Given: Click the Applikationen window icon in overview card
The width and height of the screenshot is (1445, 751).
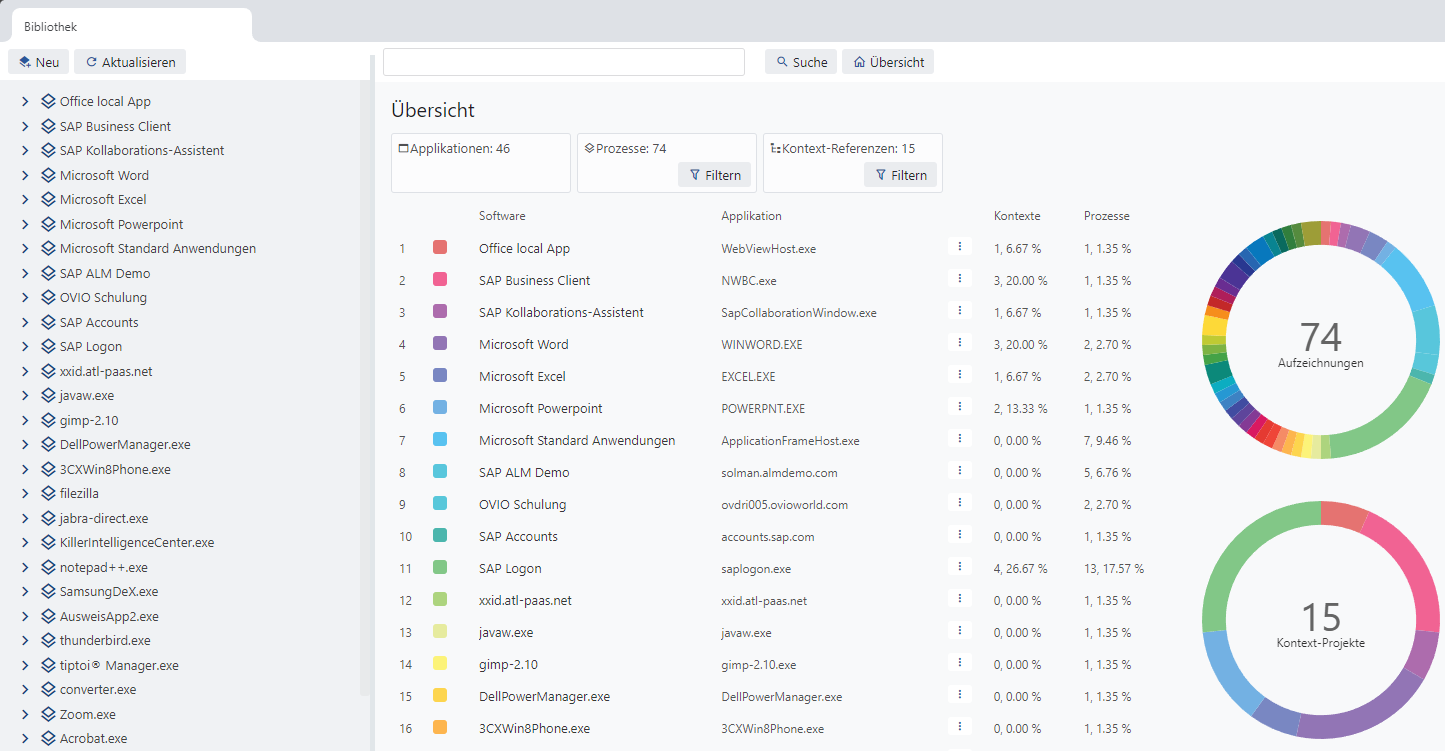Looking at the screenshot, I should click(x=404, y=149).
